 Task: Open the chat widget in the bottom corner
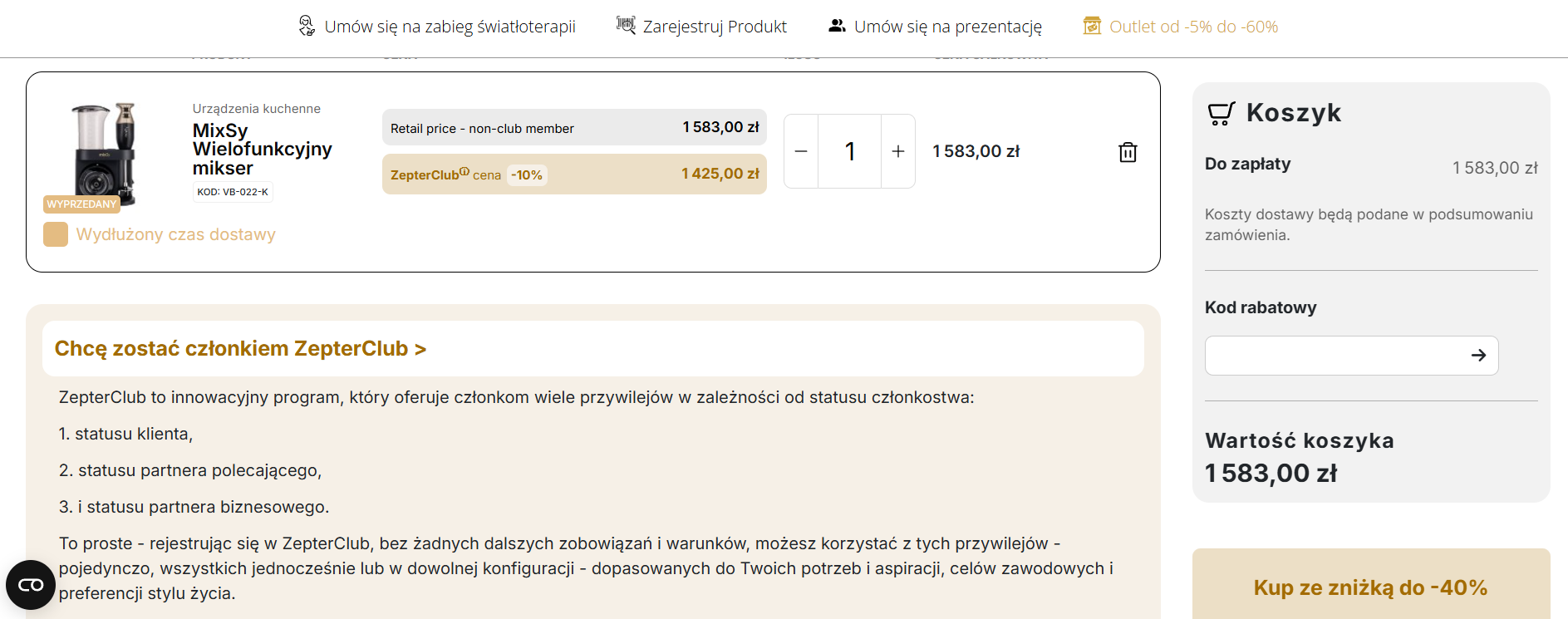(31, 584)
